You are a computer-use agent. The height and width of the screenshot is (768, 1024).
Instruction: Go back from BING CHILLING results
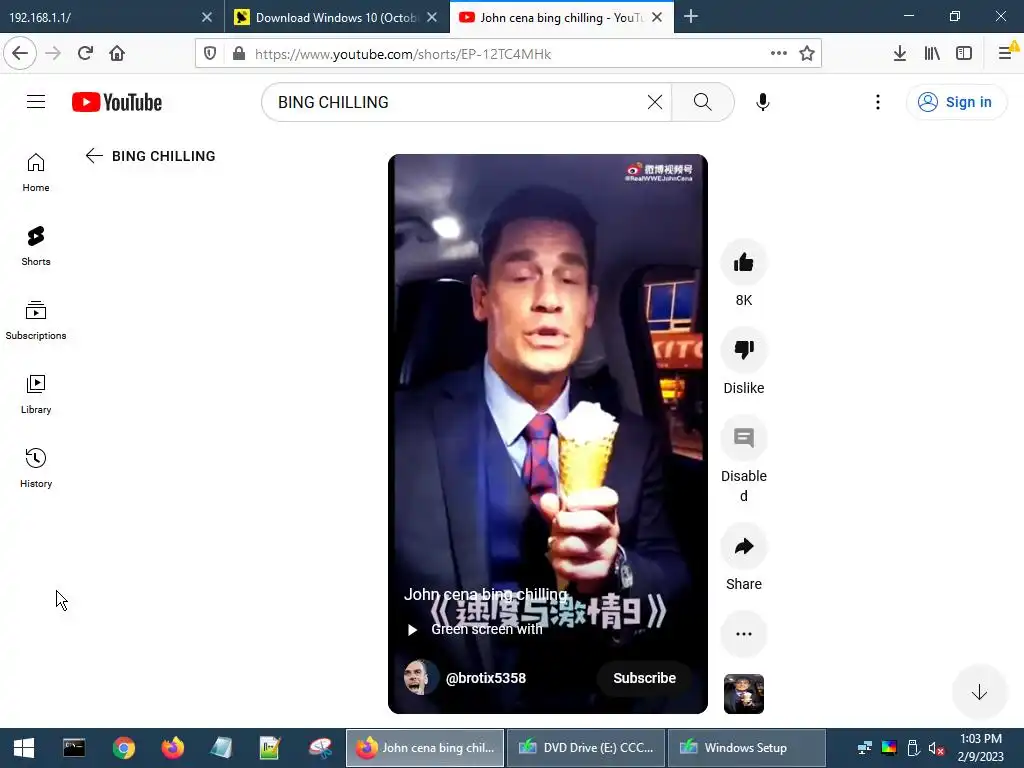pos(94,155)
